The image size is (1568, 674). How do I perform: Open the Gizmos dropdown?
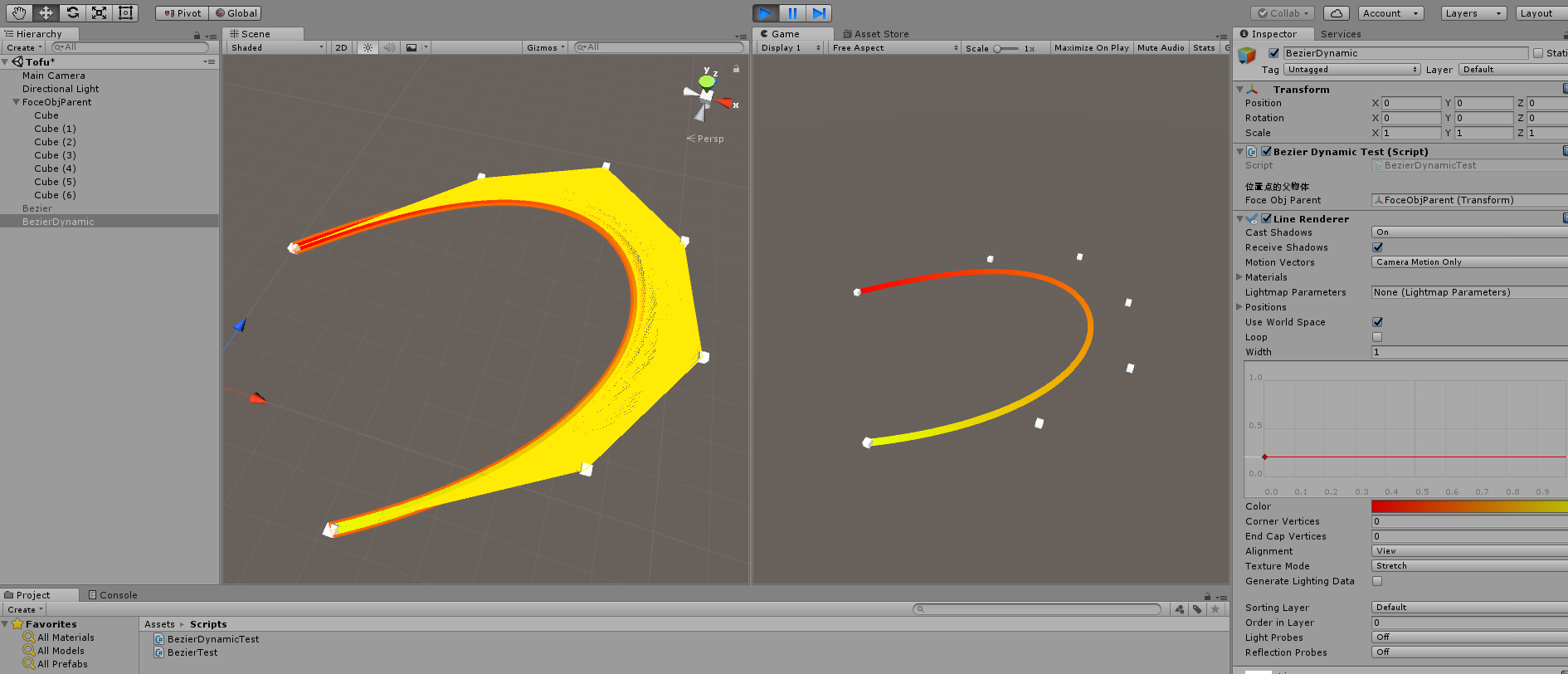(545, 47)
